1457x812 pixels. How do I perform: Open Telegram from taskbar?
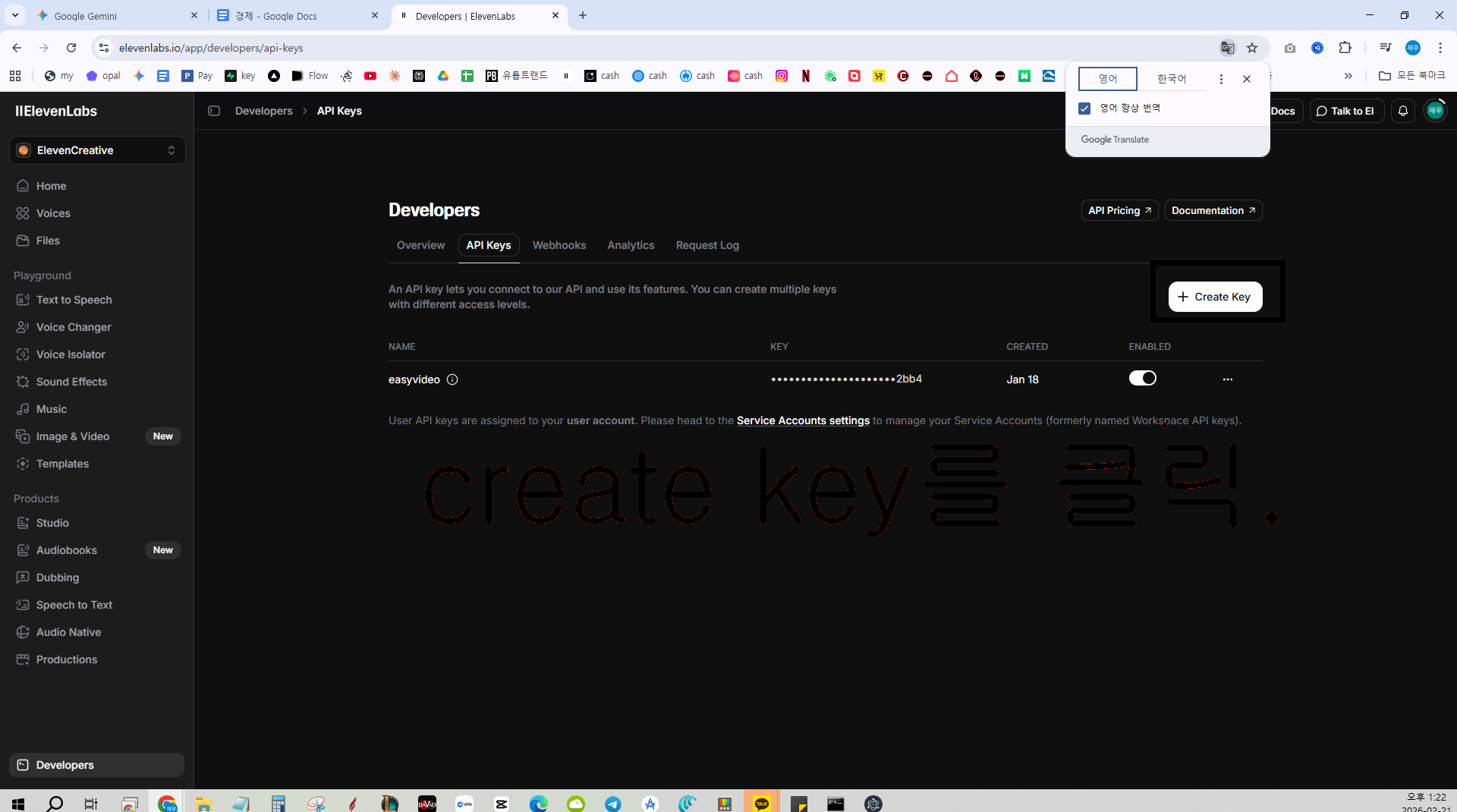point(613,803)
